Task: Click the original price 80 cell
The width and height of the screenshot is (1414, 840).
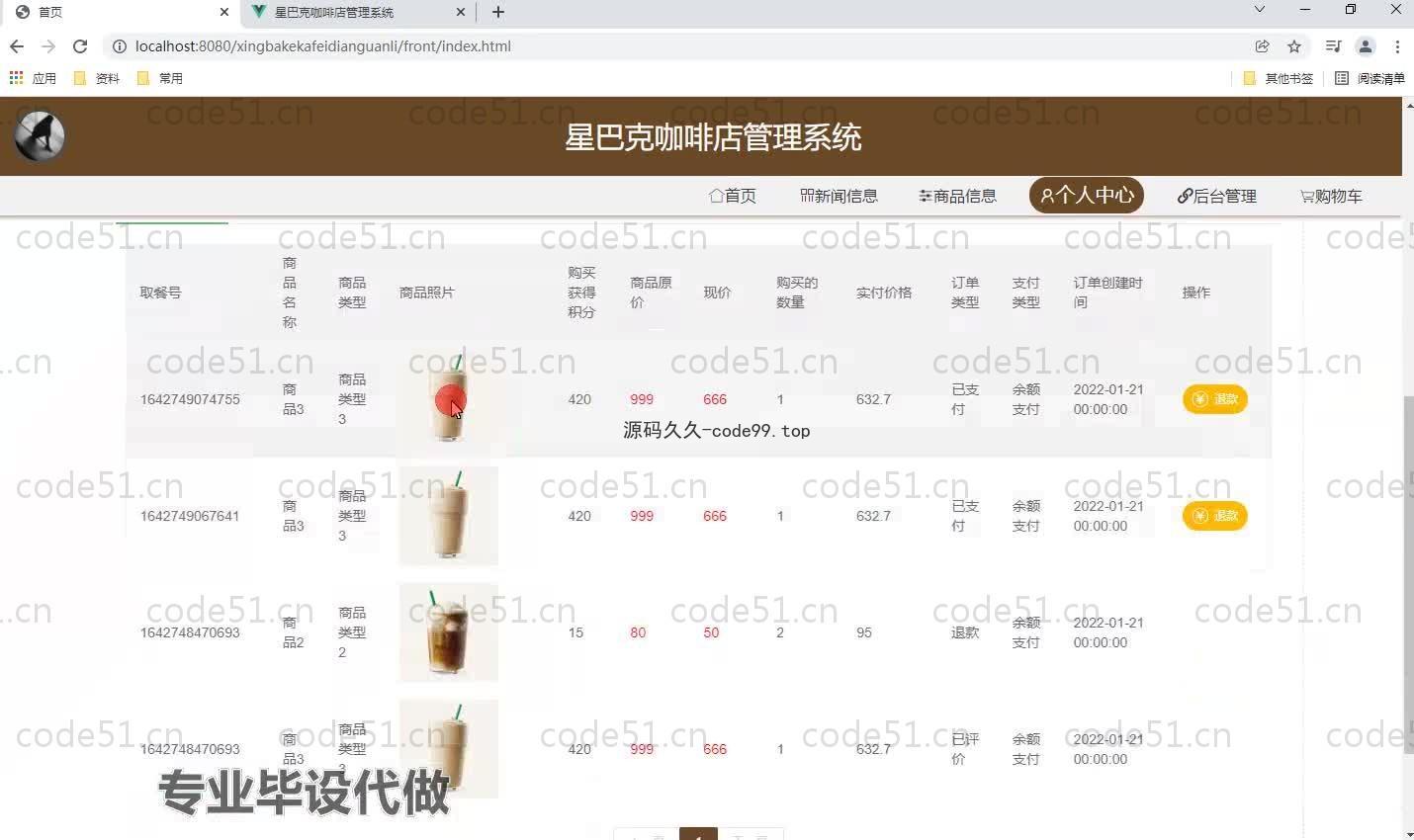Action: coord(638,632)
